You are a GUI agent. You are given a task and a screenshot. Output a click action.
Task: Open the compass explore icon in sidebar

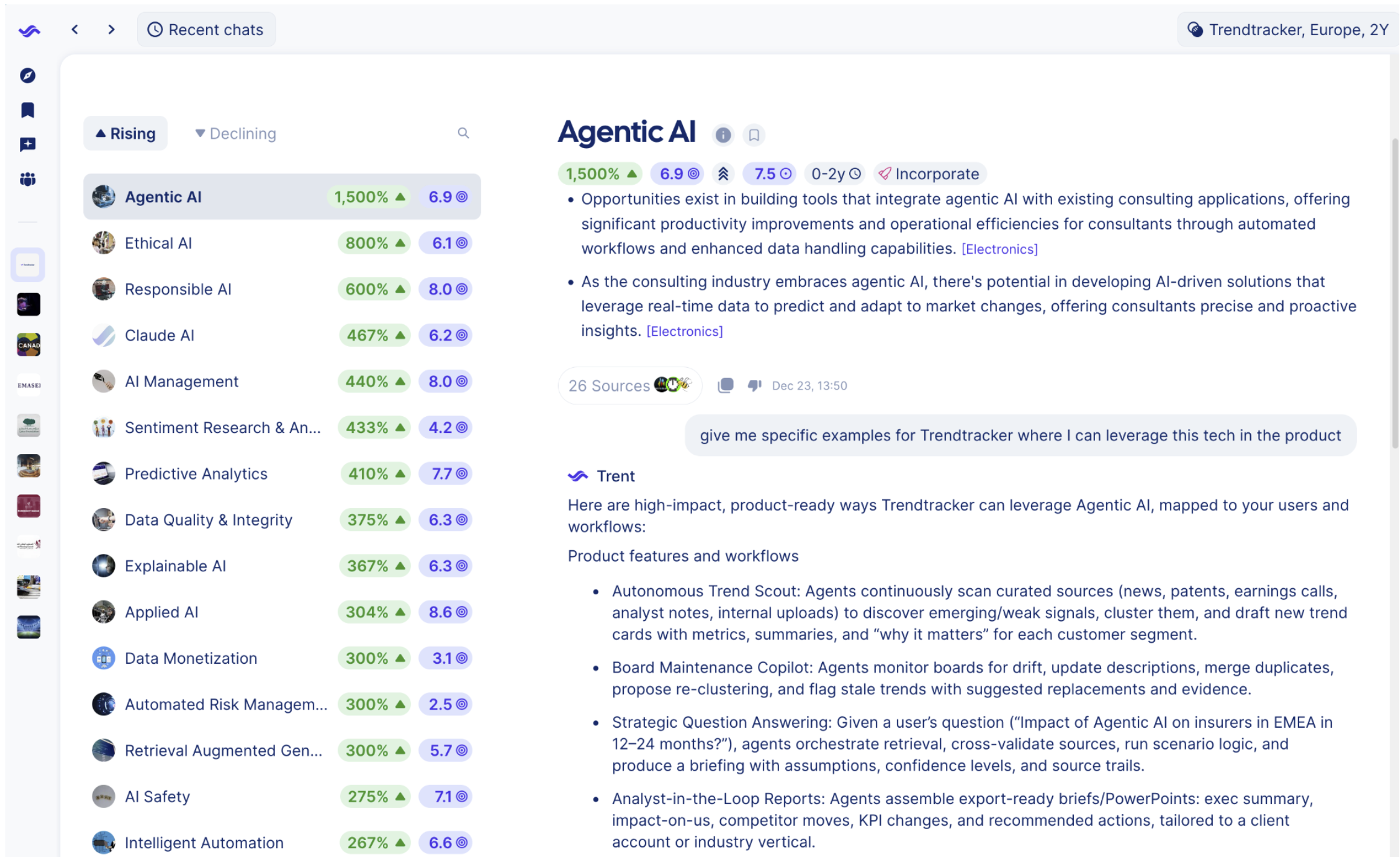(28, 75)
